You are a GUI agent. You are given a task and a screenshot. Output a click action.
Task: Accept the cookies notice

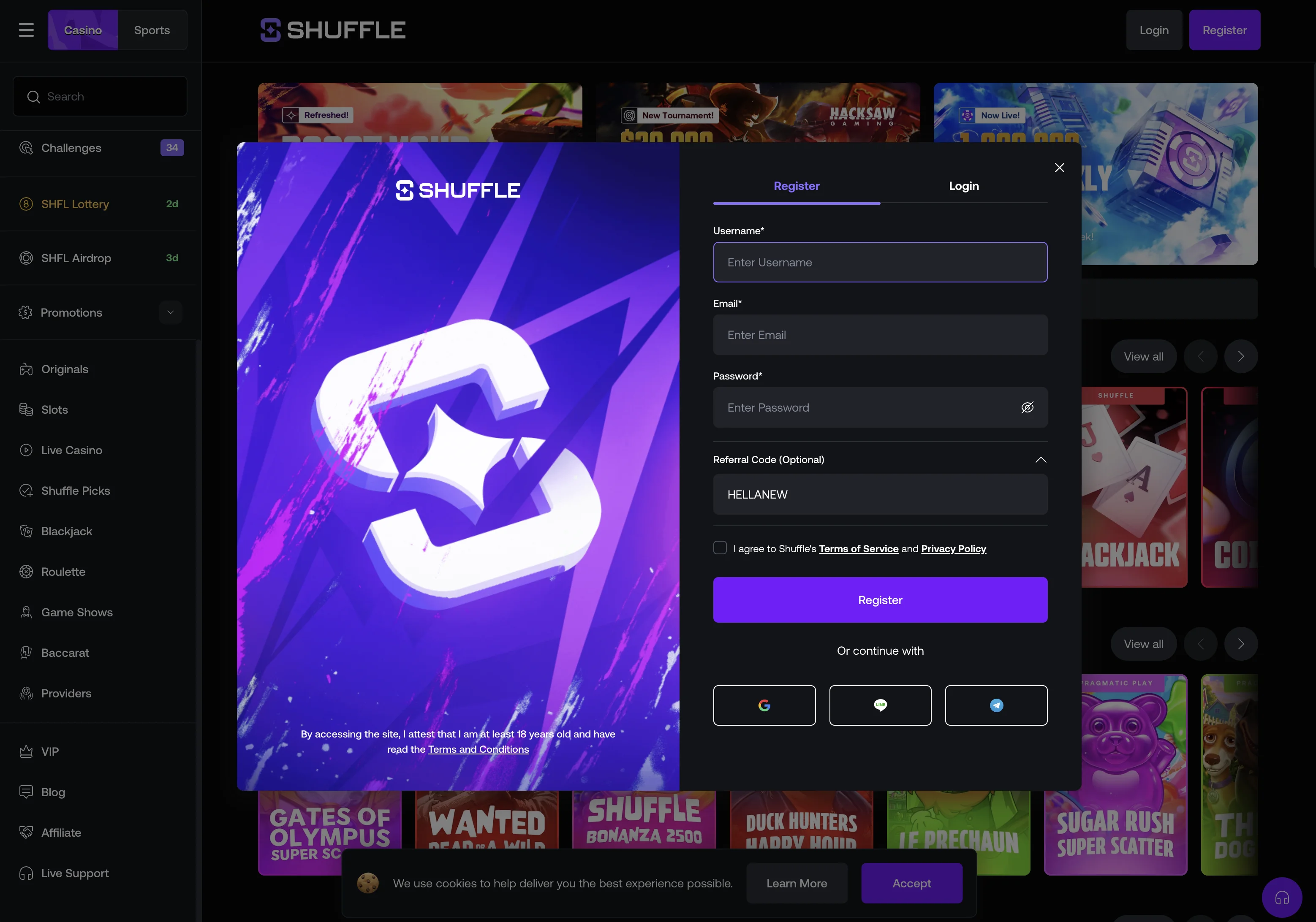click(x=911, y=883)
